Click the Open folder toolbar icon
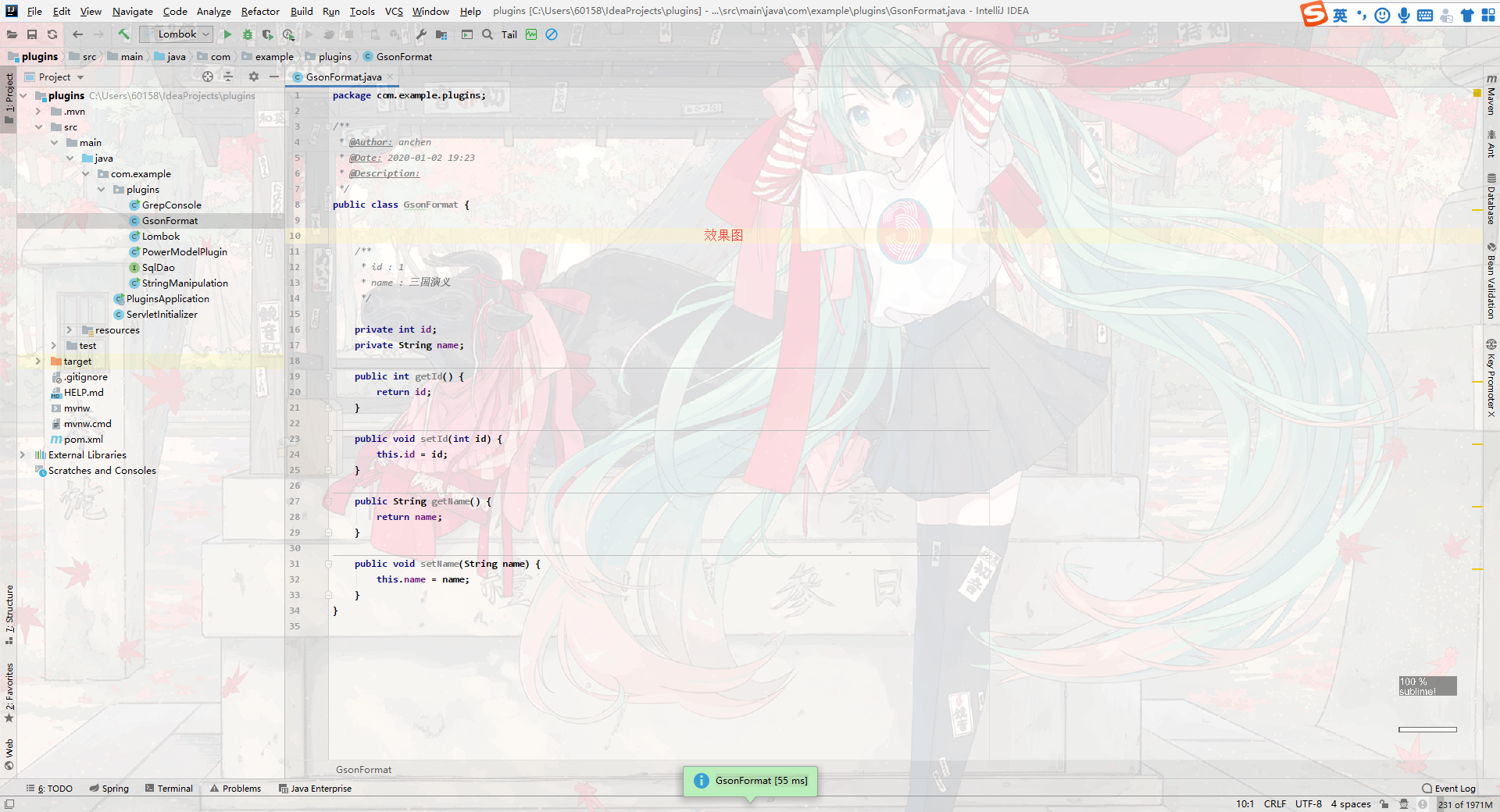This screenshot has height=812, width=1500. [x=12, y=34]
